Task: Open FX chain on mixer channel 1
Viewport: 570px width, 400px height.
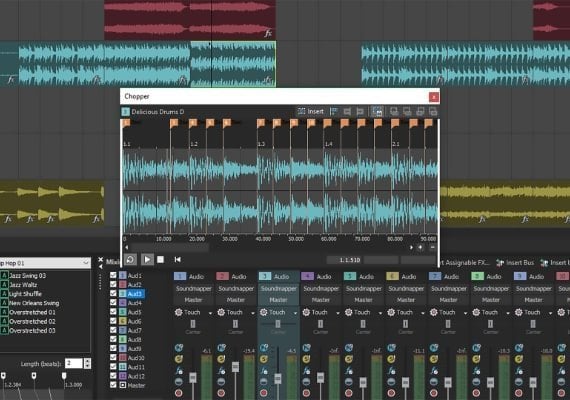Action: point(179,371)
